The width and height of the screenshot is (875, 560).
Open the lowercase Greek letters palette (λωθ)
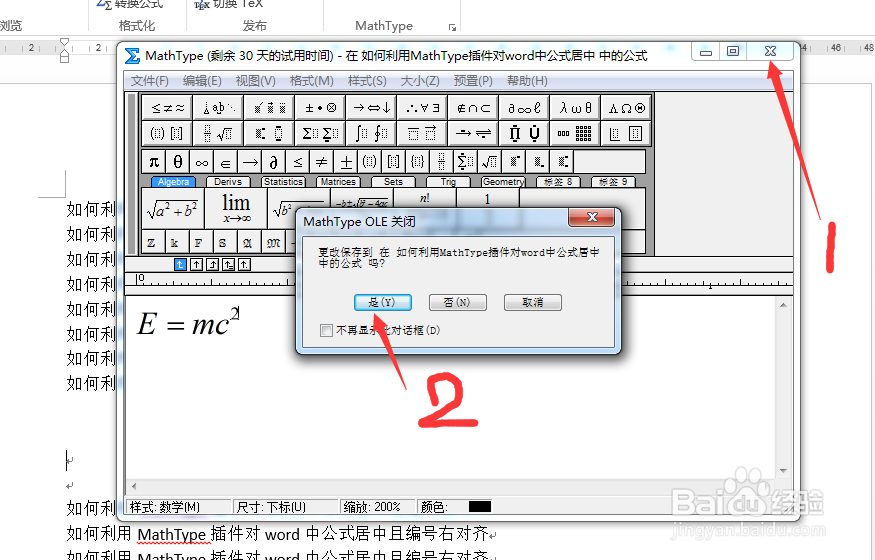575,108
